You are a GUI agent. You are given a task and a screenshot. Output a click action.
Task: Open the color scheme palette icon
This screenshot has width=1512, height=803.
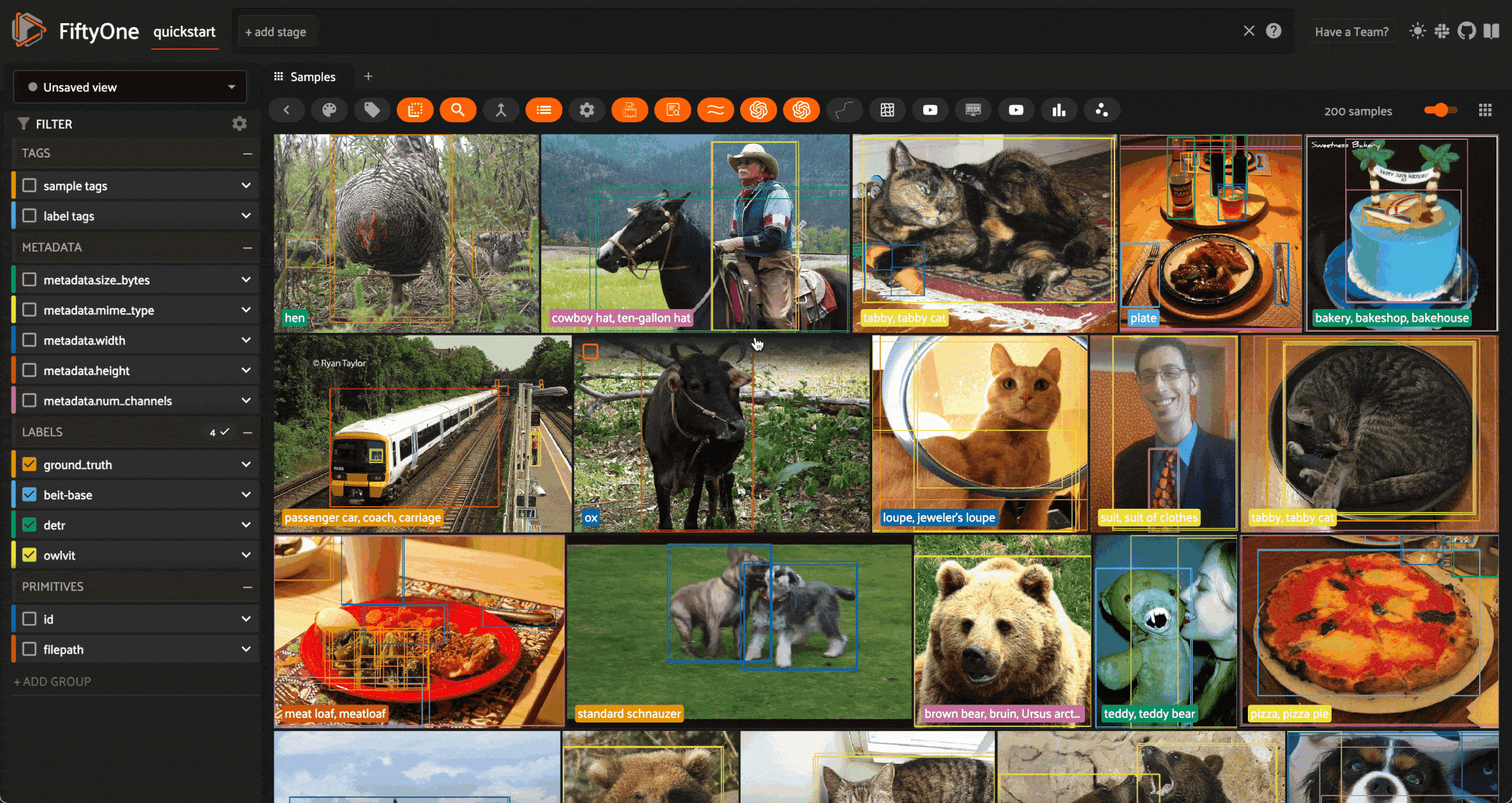tap(329, 110)
